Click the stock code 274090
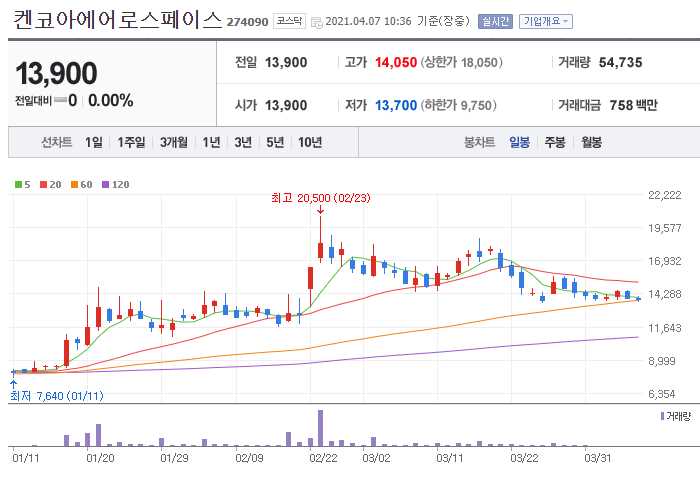700x479 pixels. coord(247,22)
